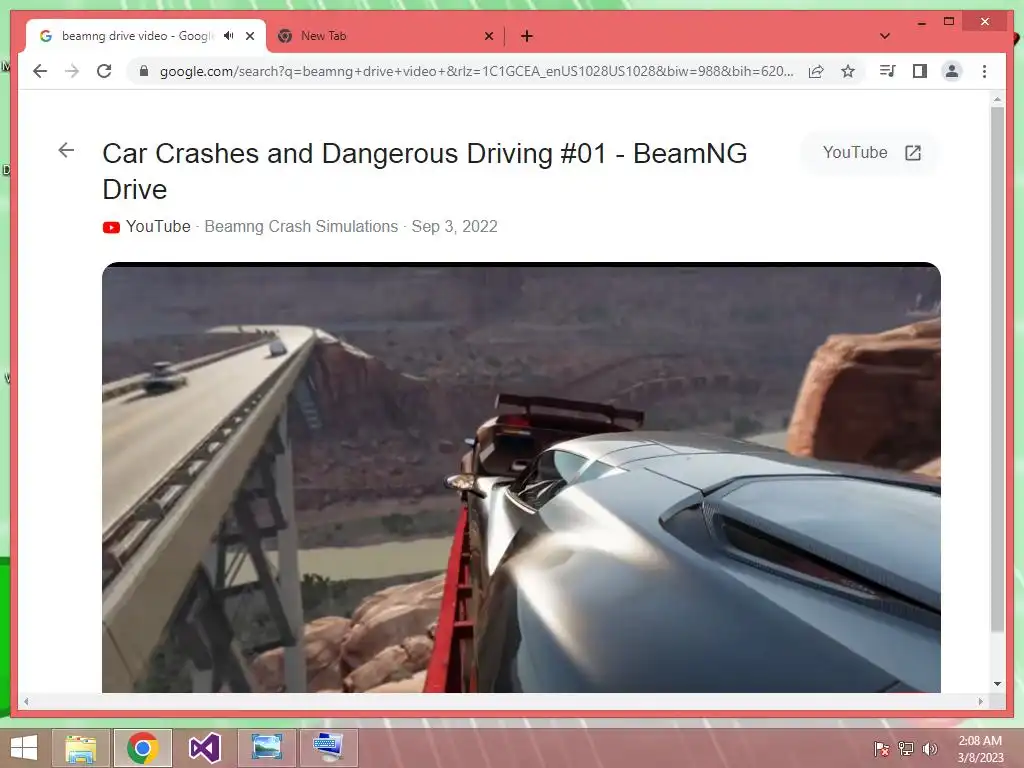
Task: Play the BeamNG video thumbnail
Action: (x=521, y=477)
